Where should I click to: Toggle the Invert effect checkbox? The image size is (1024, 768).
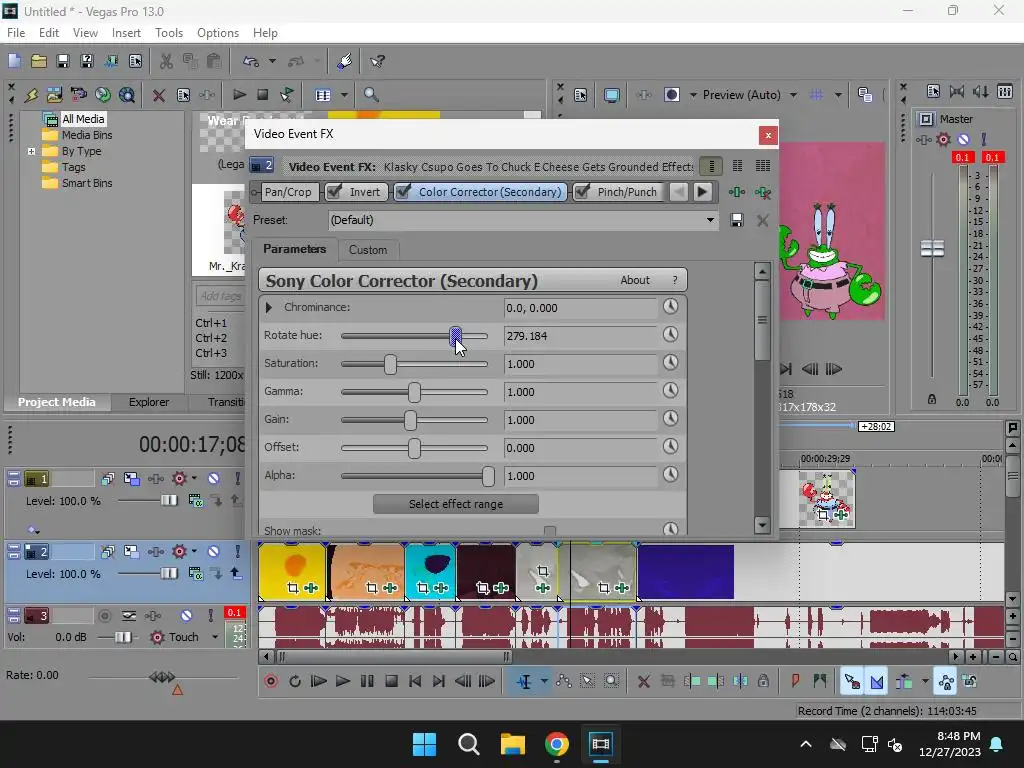334,192
